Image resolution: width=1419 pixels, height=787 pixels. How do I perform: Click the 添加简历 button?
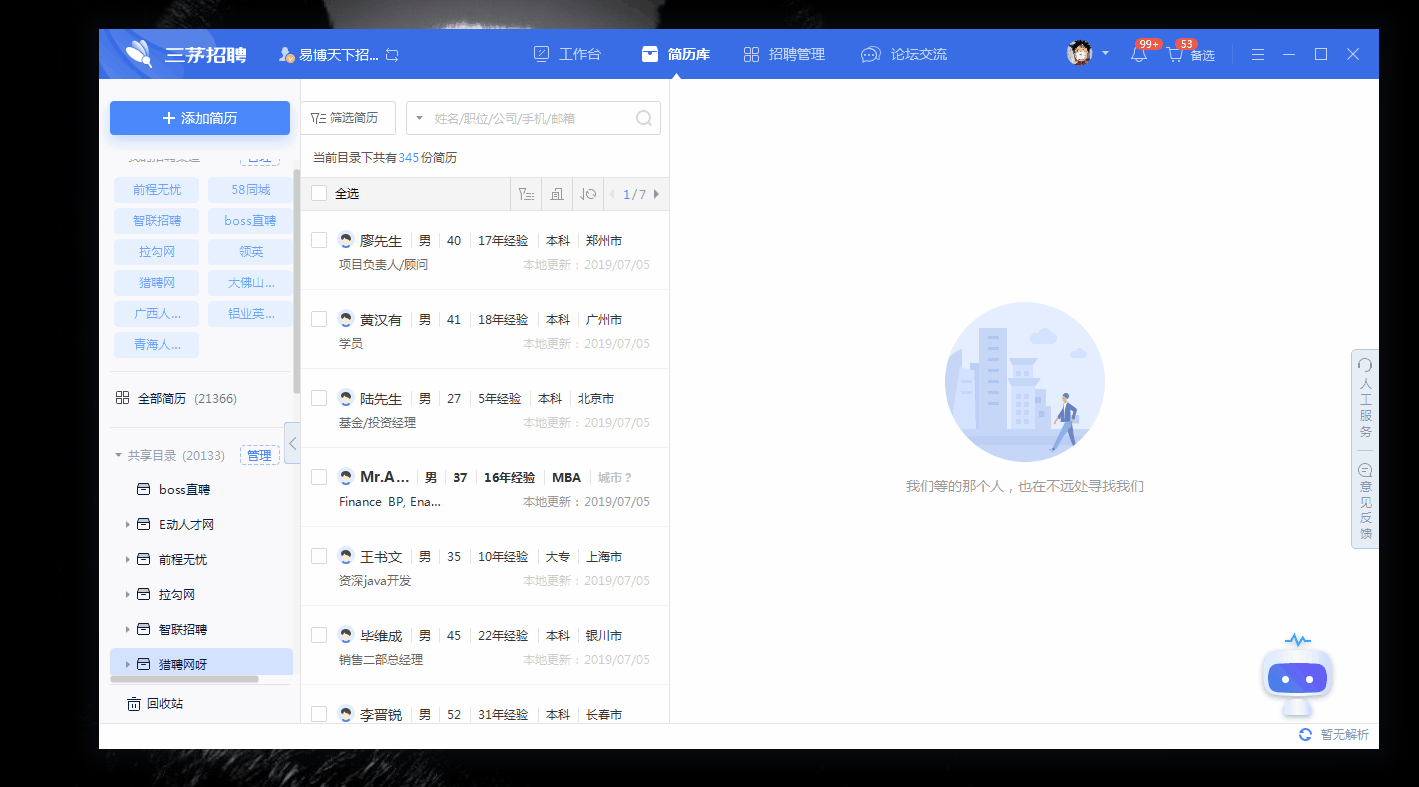(x=200, y=118)
